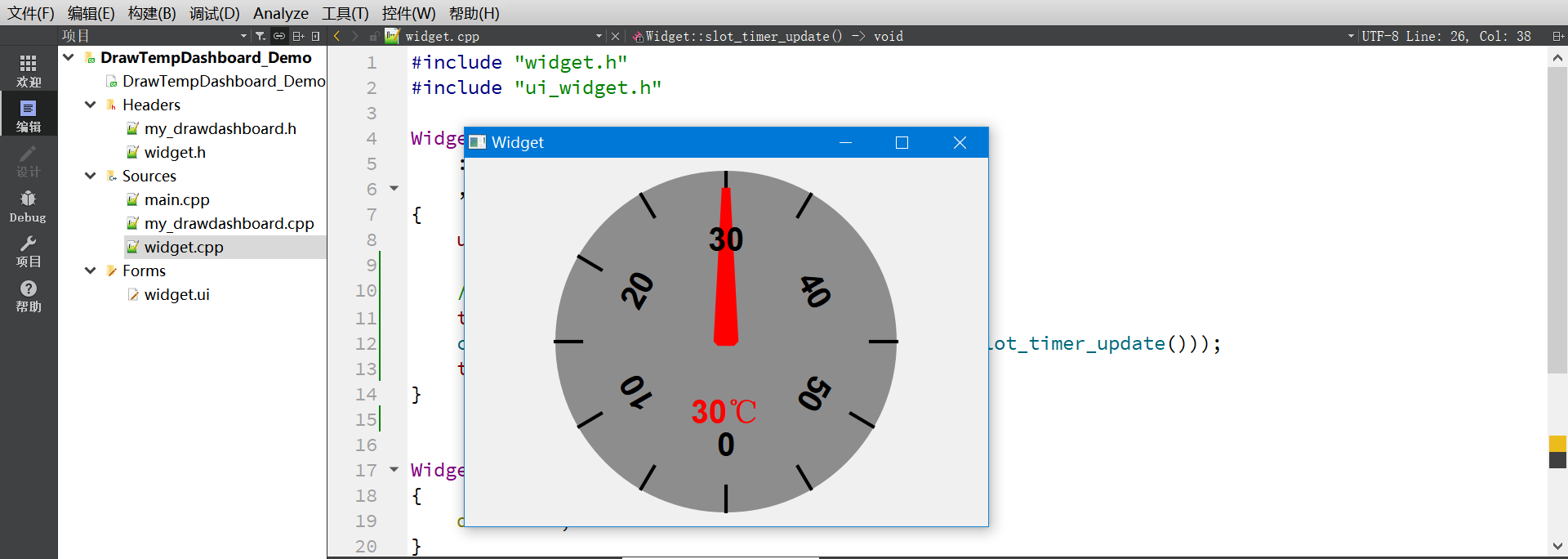Select the Headers folder label
The height and width of the screenshot is (559, 1568).
click(151, 105)
